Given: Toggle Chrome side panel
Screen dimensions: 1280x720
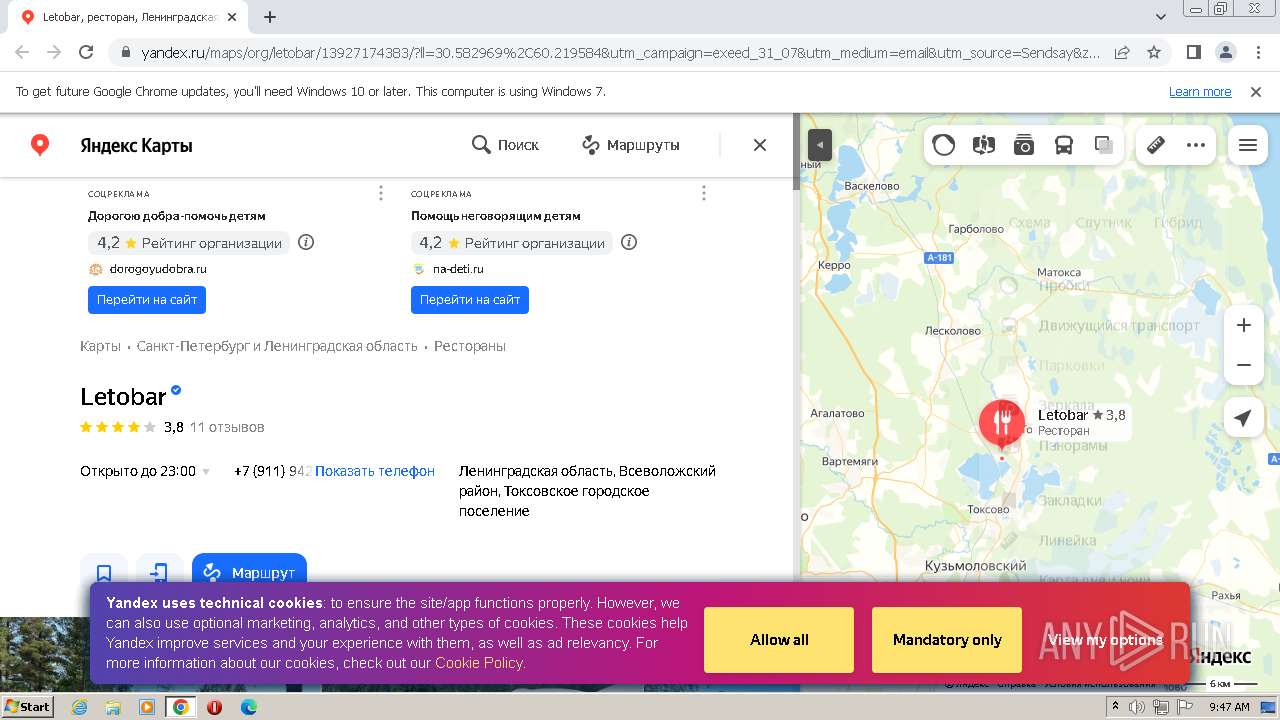Looking at the screenshot, I should [1193, 52].
